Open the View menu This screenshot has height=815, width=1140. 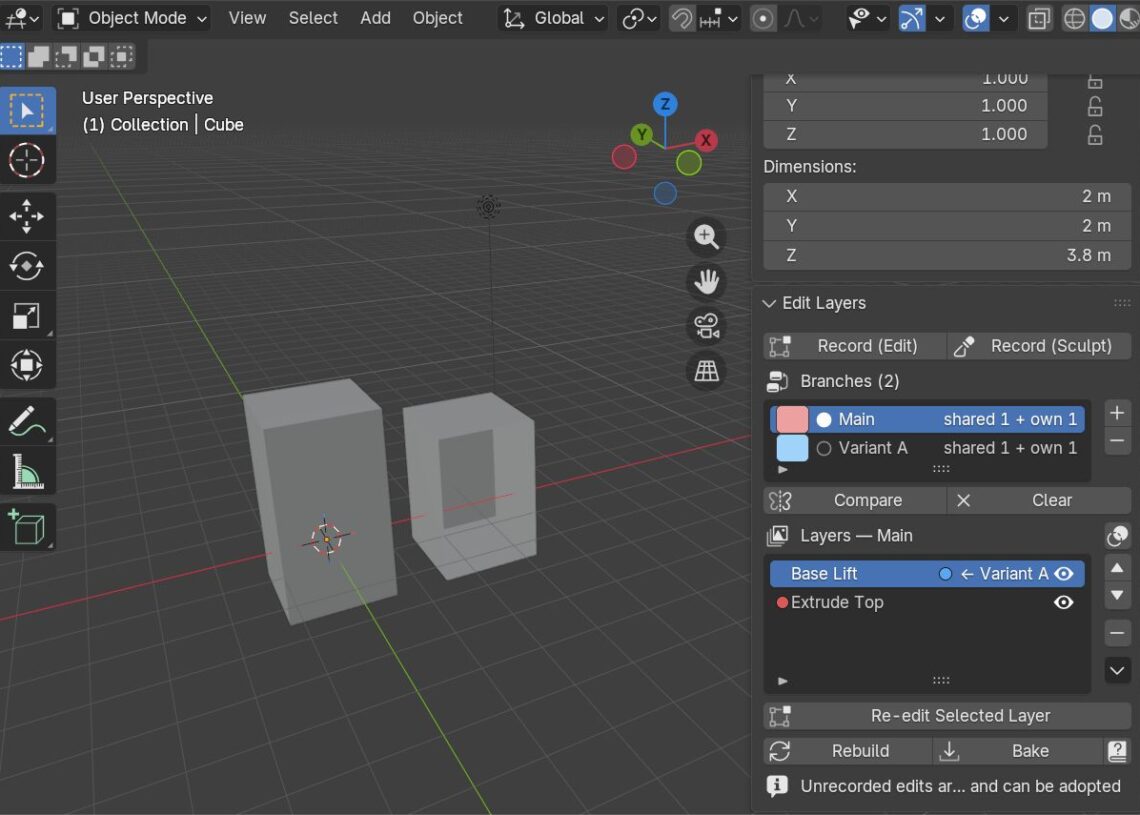coord(247,18)
